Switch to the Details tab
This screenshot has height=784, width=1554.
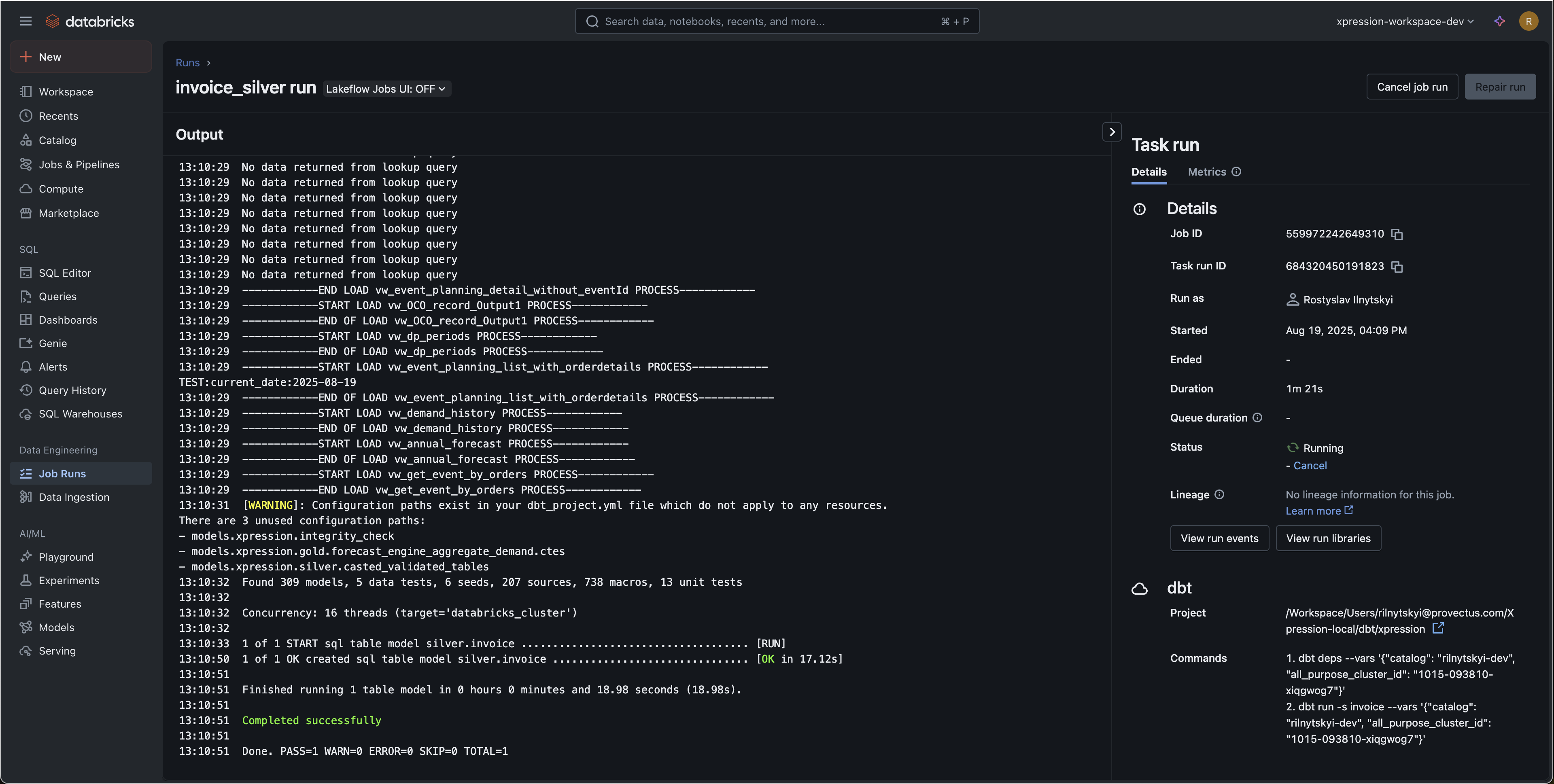tap(1149, 172)
